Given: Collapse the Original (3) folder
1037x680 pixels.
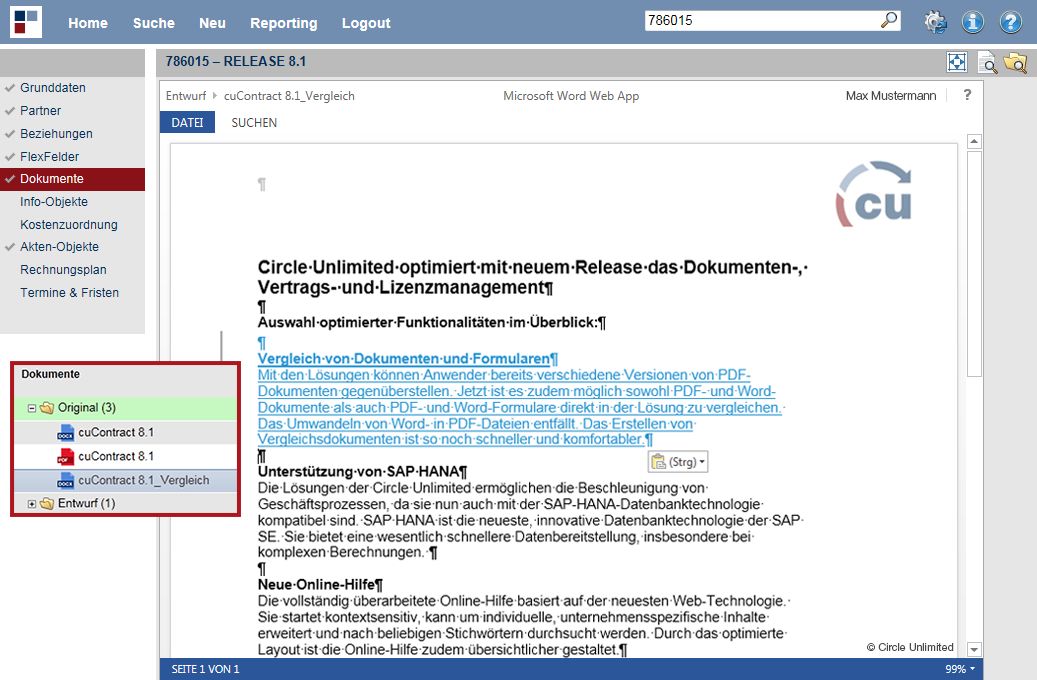Looking at the screenshot, I should (32, 408).
